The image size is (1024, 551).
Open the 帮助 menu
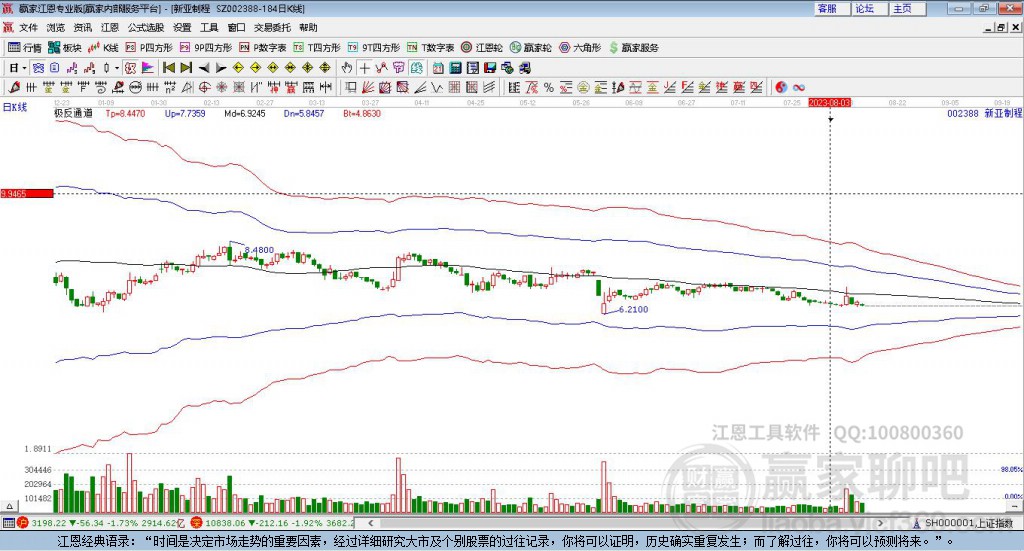308,27
